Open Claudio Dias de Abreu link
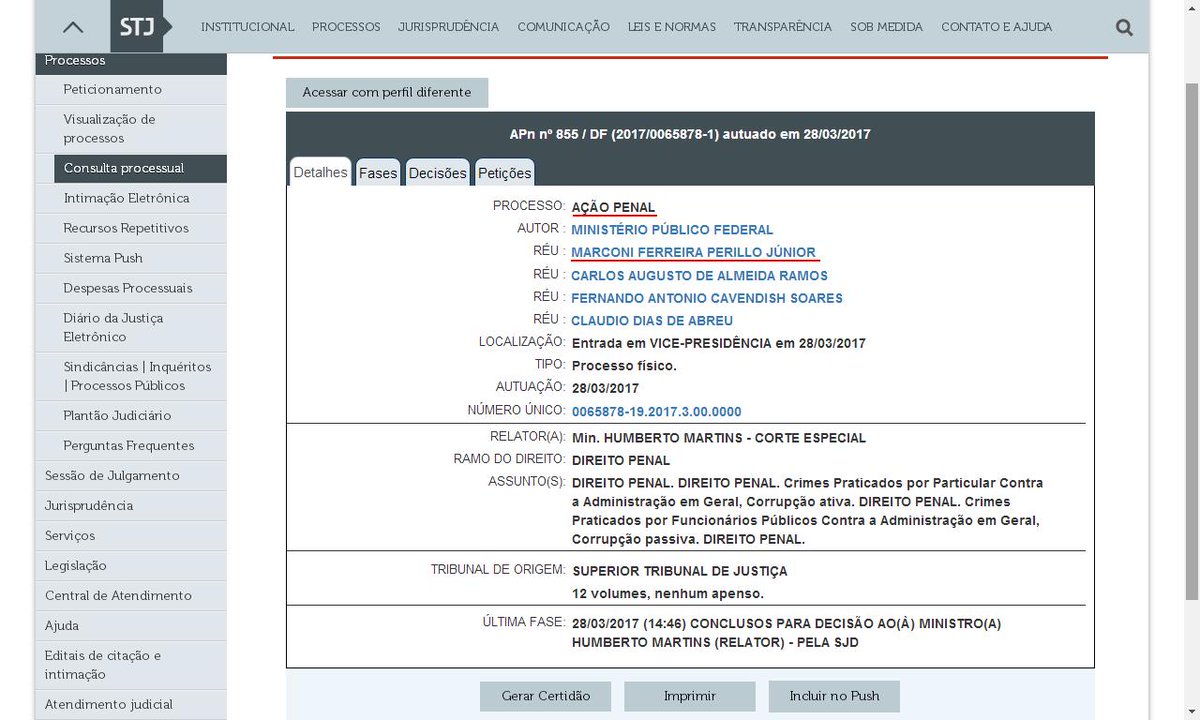Viewport: 1200px width, 720px height. tap(652, 321)
